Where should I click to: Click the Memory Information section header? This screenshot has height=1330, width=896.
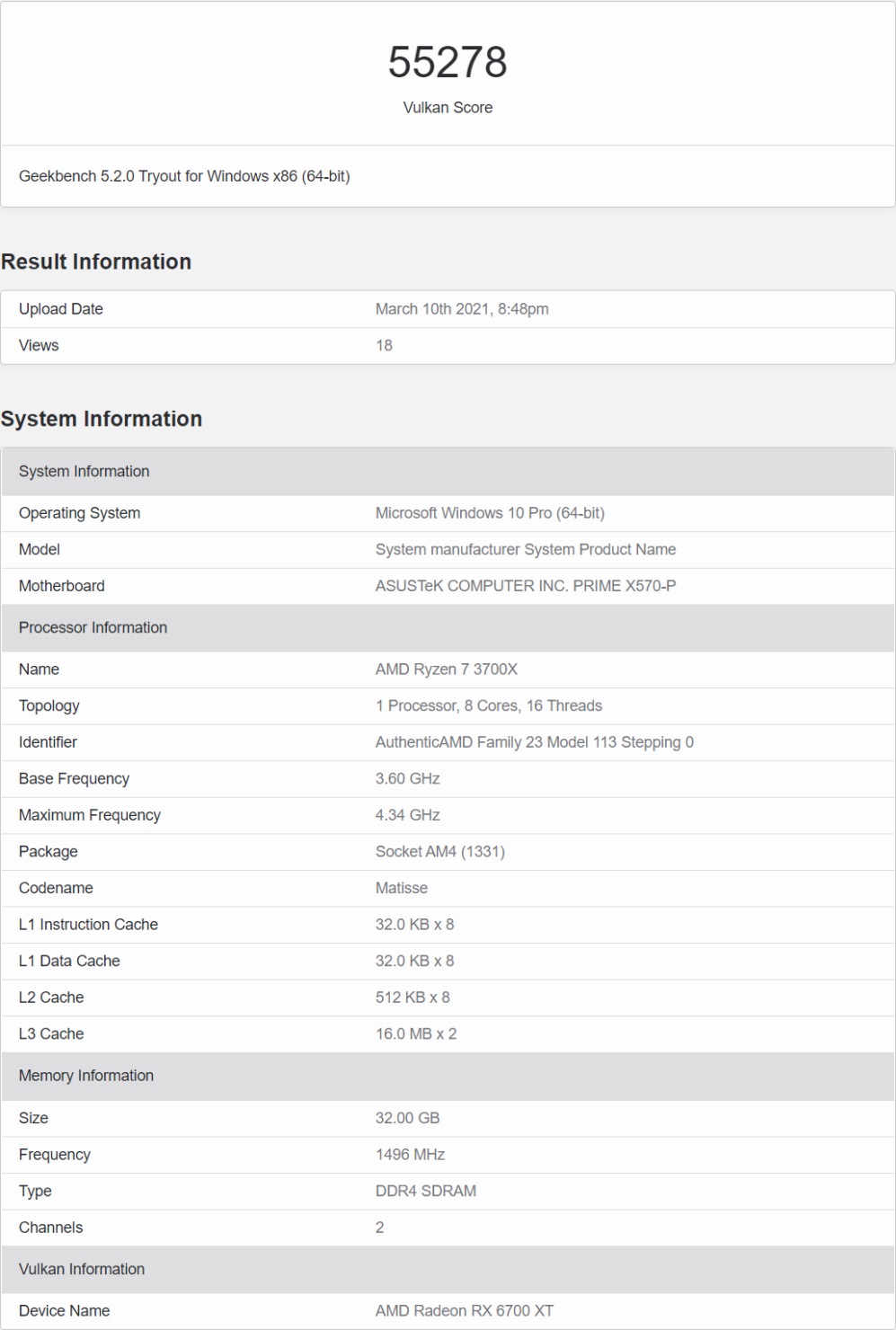point(86,1076)
